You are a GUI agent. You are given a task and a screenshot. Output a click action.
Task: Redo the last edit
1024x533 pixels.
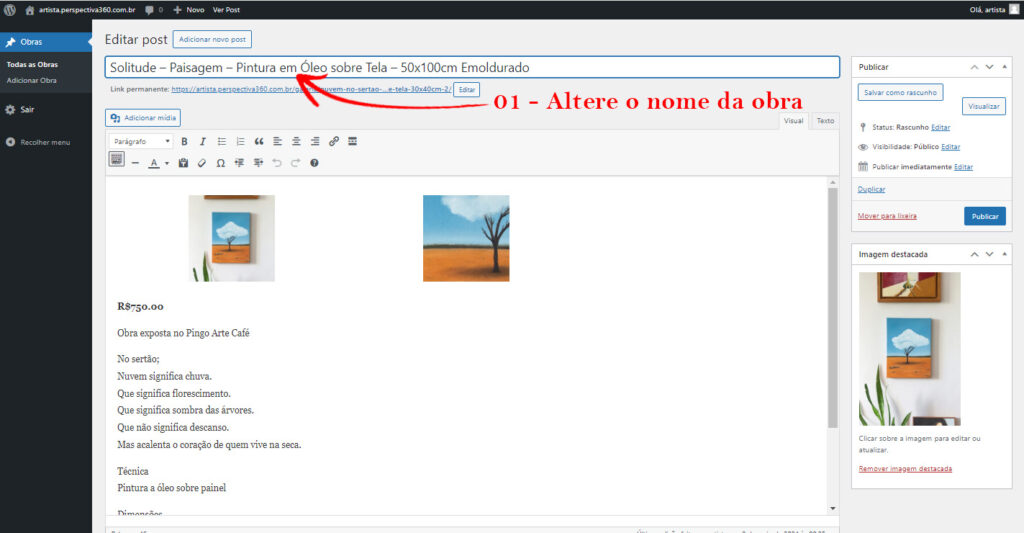pyautogui.click(x=295, y=163)
